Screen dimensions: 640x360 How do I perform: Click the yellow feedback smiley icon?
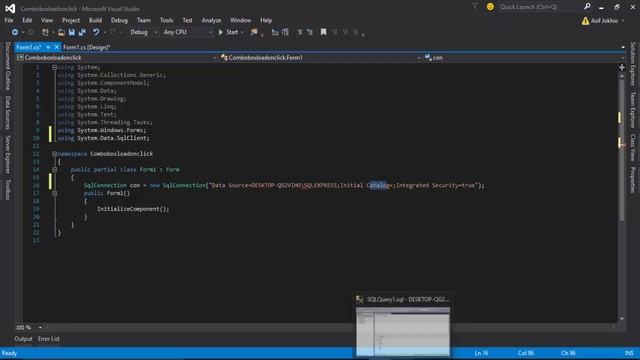(x=490, y=7)
